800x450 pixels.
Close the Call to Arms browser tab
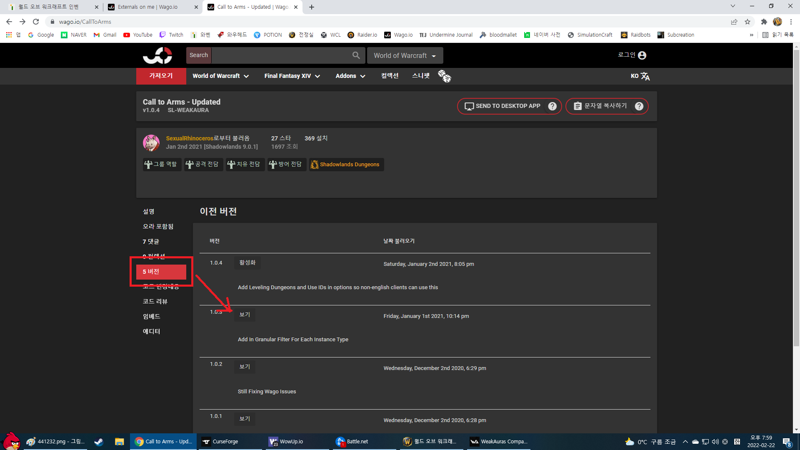(295, 7)
